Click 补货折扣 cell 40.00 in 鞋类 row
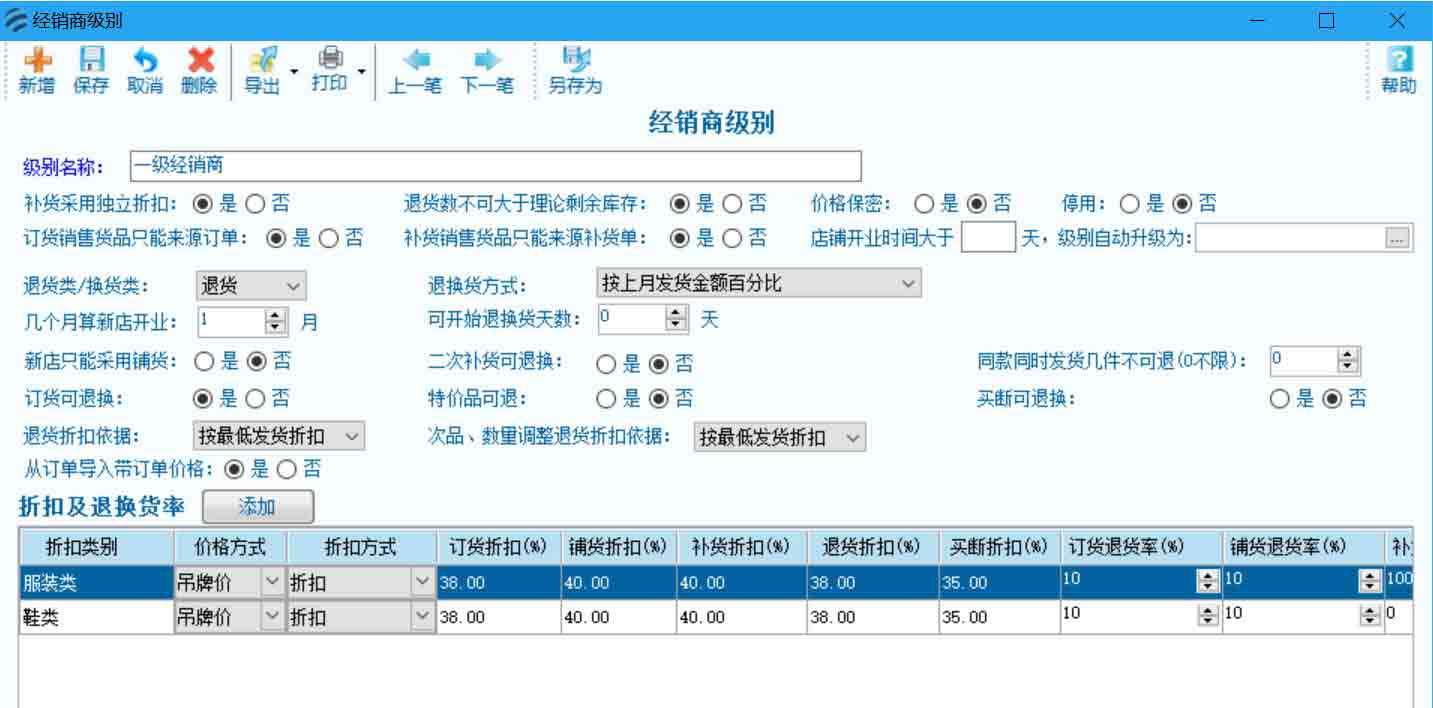The height and width of the screenshot is (708, 1433). pos(743,618)
